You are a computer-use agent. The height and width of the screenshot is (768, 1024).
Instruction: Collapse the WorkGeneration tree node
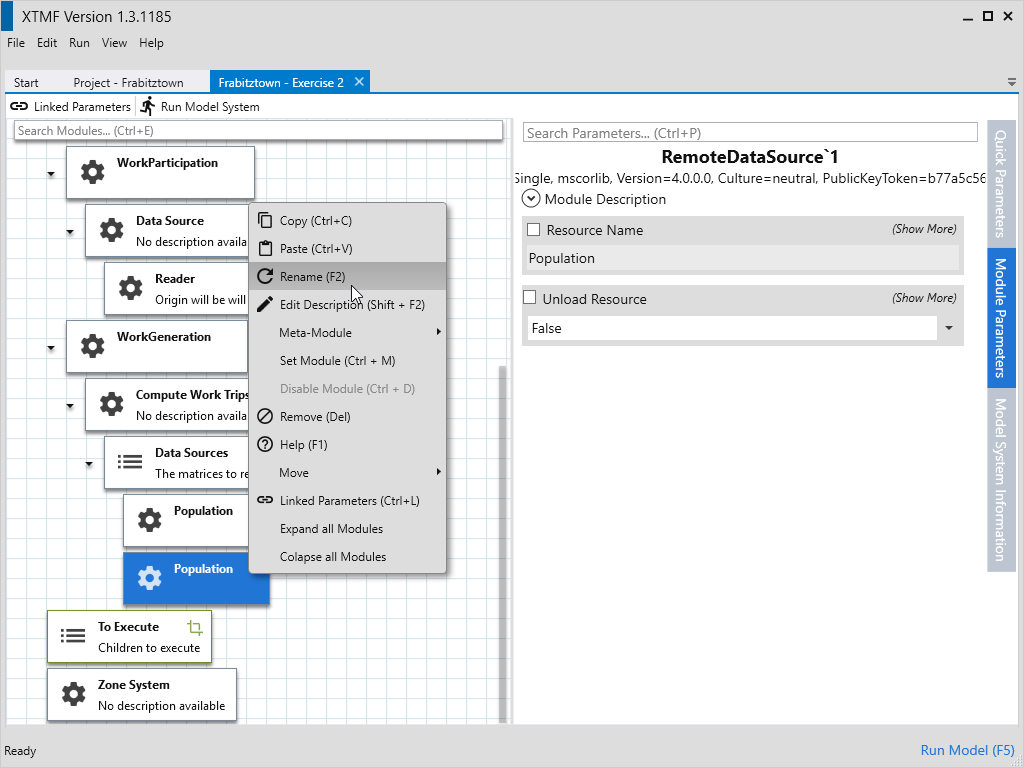tap(51, 348)
